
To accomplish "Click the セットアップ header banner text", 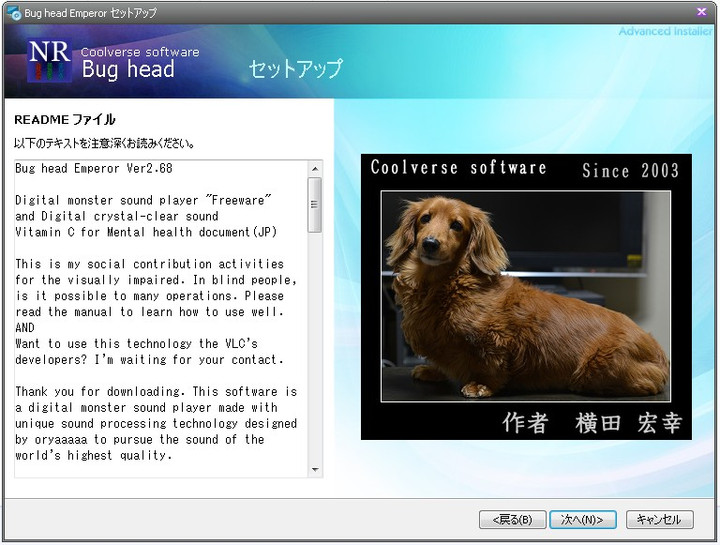I will click(x=295, y=69).
